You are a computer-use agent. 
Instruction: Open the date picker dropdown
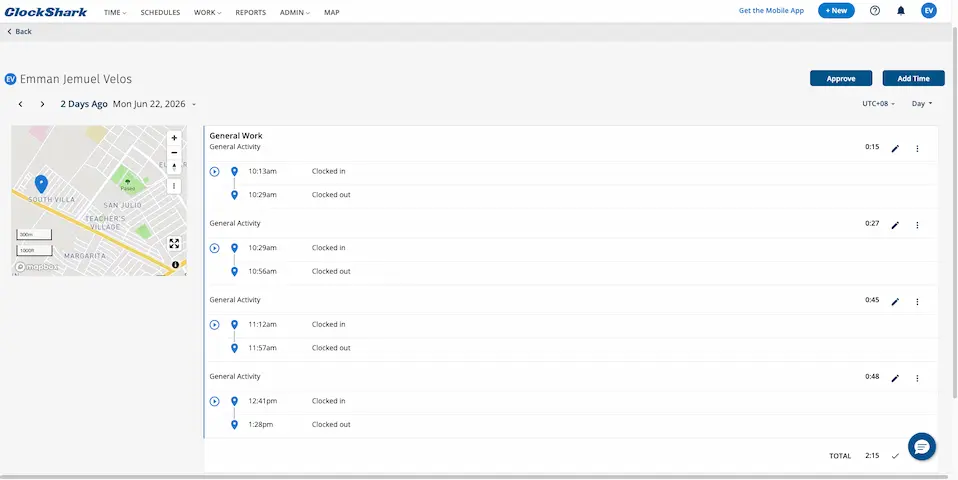click(194, 104)
